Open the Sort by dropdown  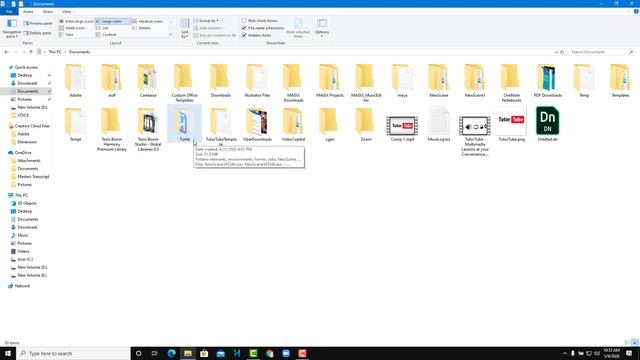[185, 29]
